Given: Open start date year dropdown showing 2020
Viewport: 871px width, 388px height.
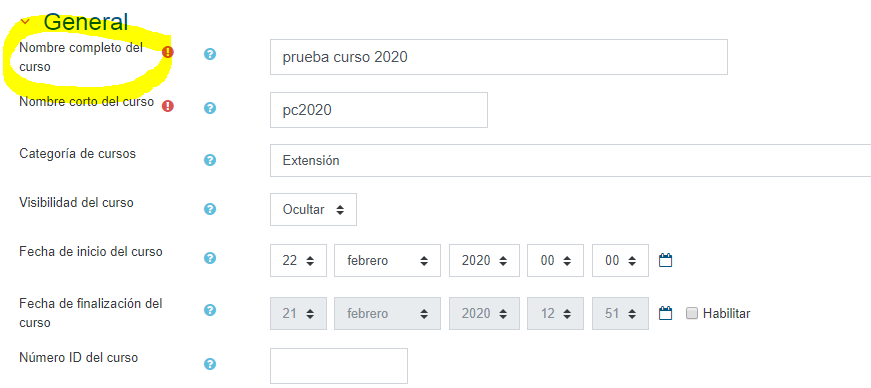Looking at the screenshot, I should click(x=484, y=260).
